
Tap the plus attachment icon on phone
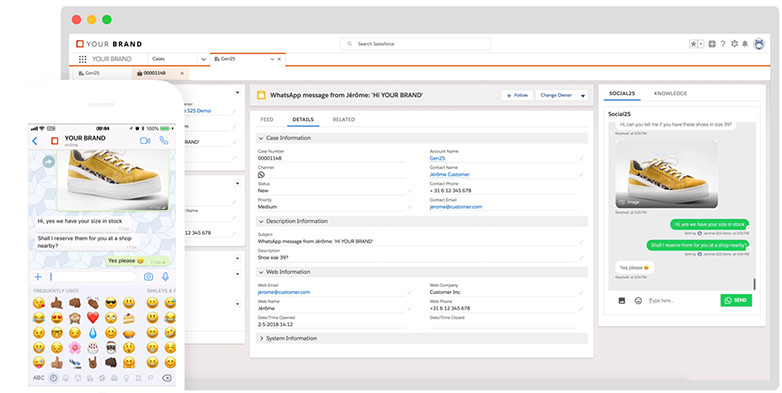tap(37, 277)
